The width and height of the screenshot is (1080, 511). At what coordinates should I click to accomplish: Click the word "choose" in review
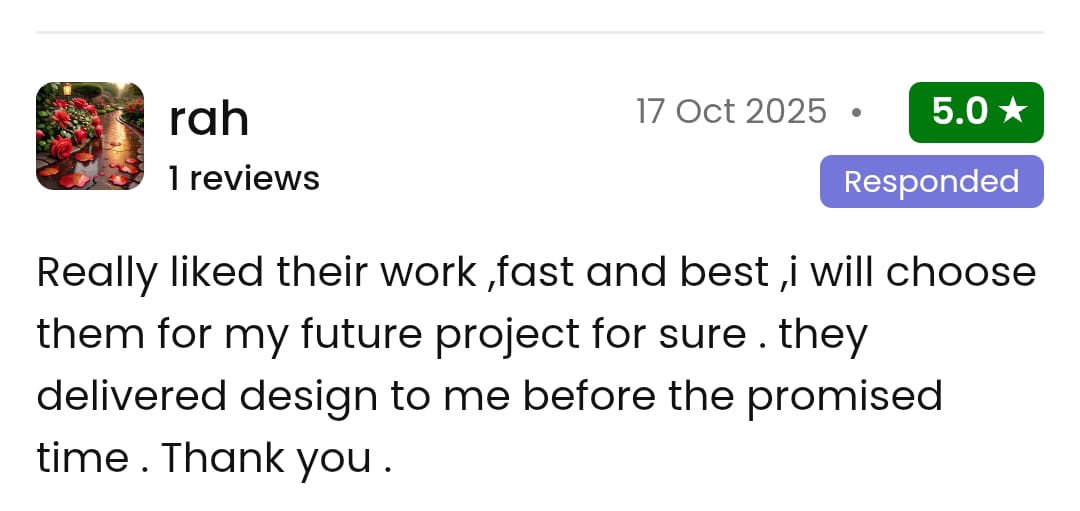tap(960, 272)
